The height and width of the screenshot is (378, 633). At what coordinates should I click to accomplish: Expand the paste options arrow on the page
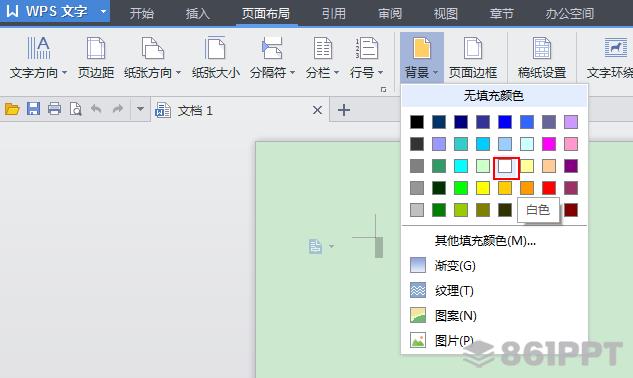[331, 246]
